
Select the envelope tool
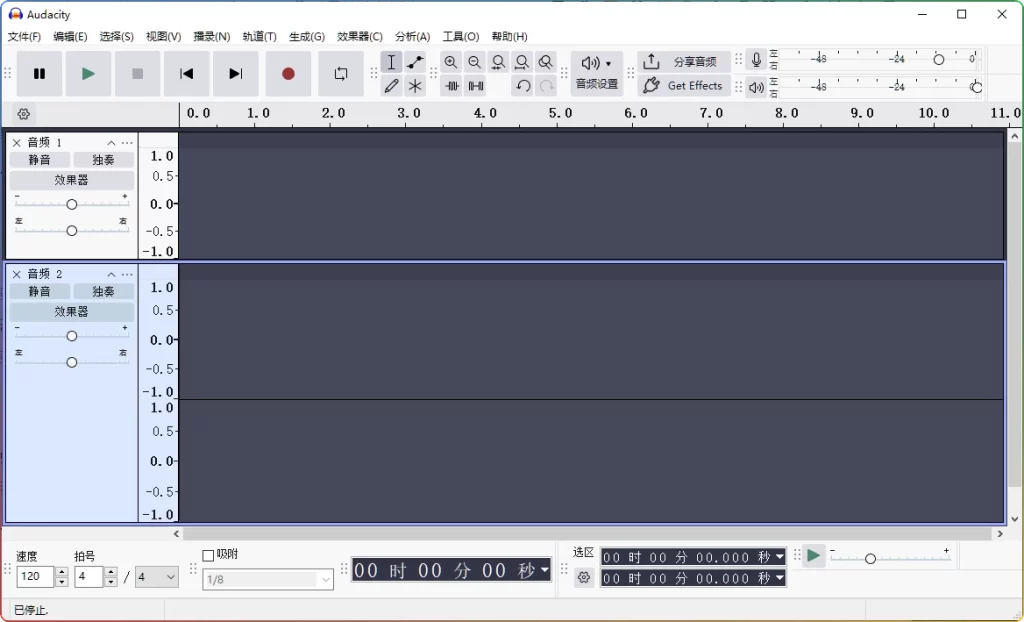(x=415, y=62)
